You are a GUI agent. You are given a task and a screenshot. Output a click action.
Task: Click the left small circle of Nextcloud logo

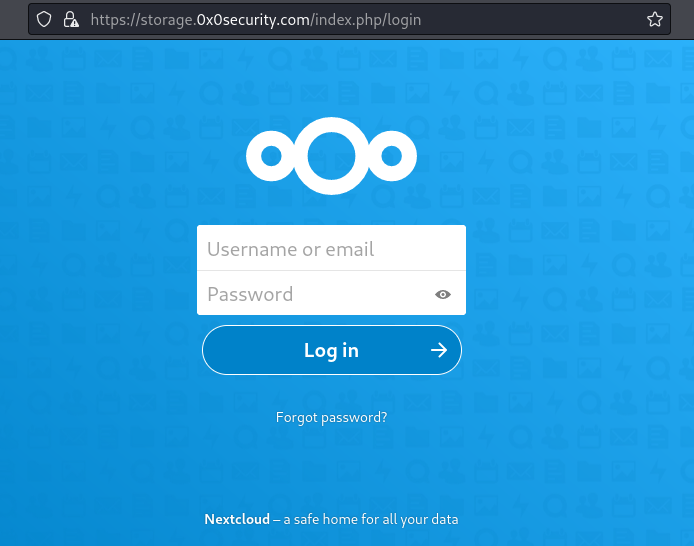pyautogui.click(x=271, y=156)
